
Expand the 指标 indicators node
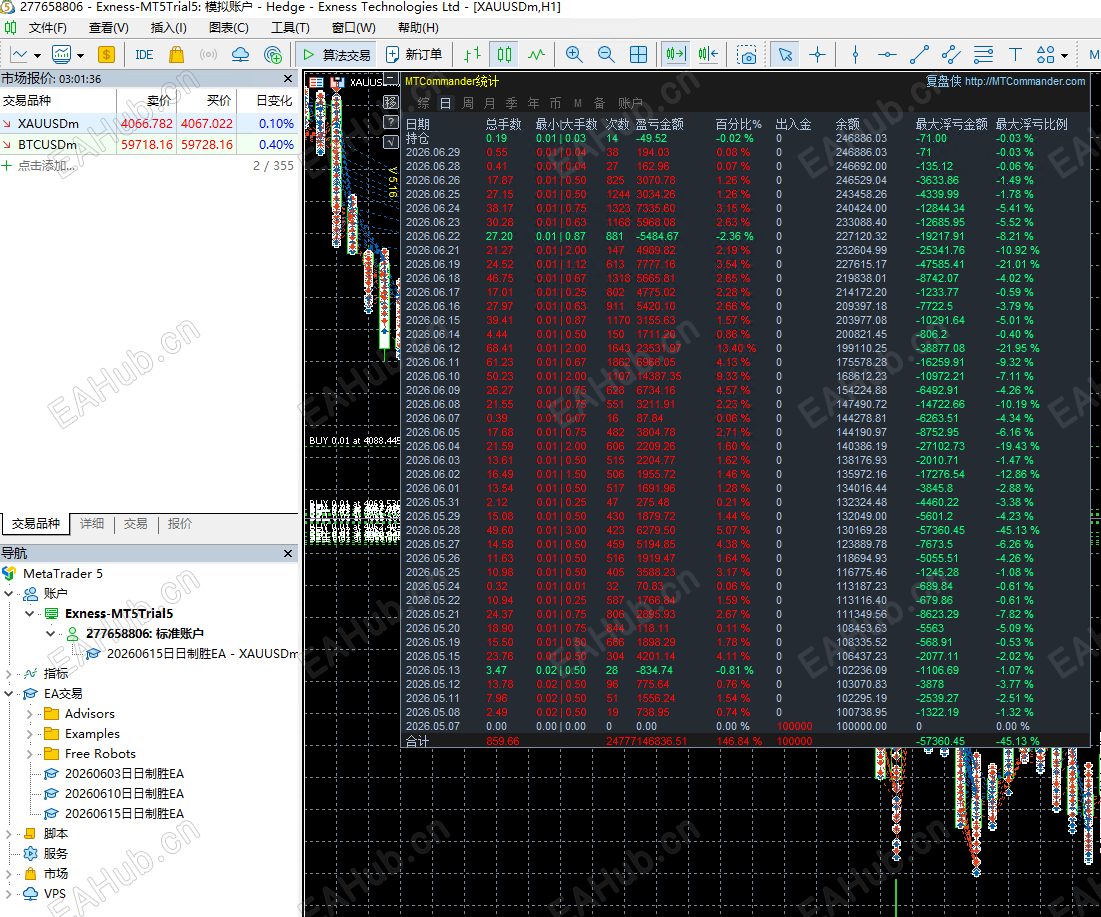point(8,674)
